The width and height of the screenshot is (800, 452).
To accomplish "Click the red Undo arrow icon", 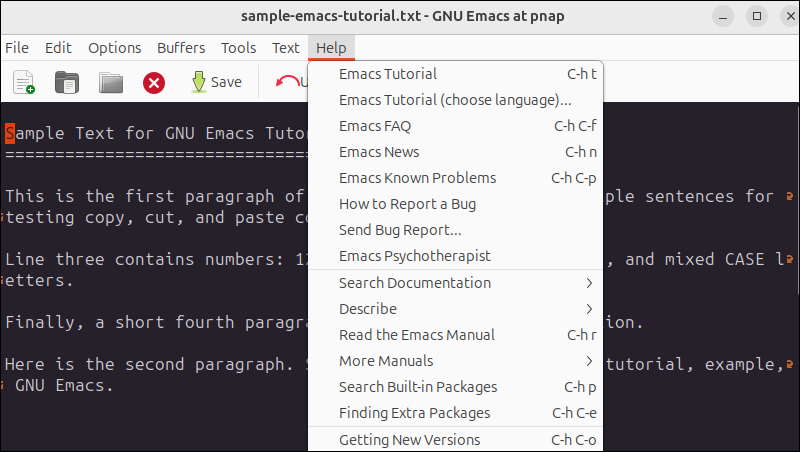I will click(288, 82).
